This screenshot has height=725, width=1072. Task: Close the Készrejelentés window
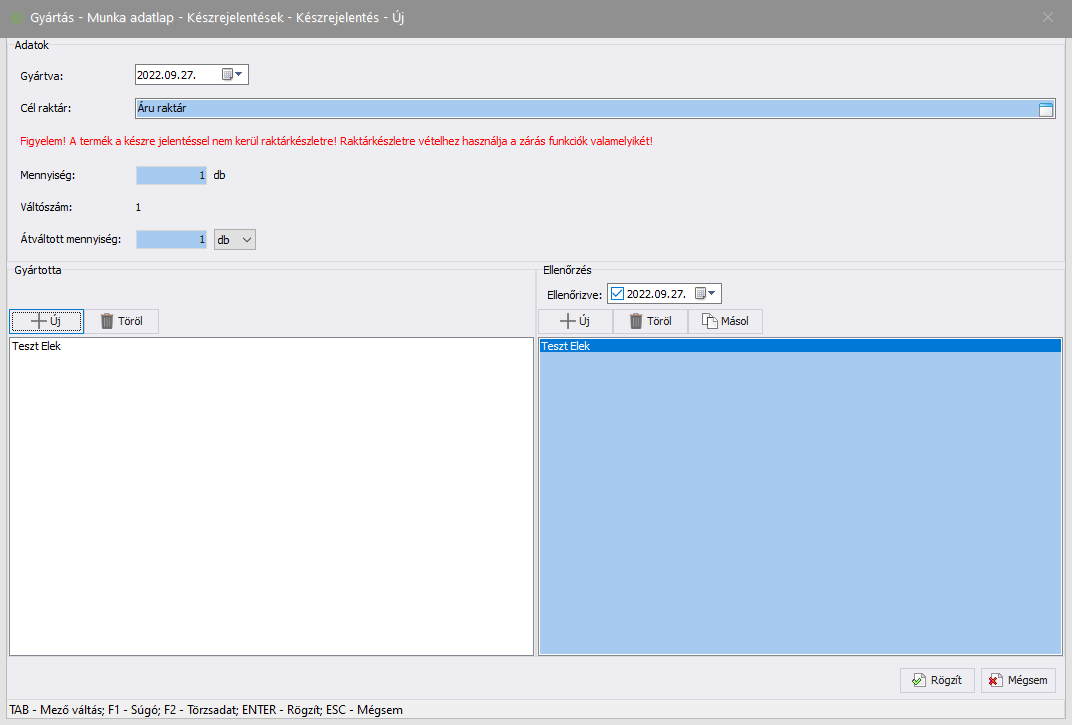click(x=1048, y=17)
